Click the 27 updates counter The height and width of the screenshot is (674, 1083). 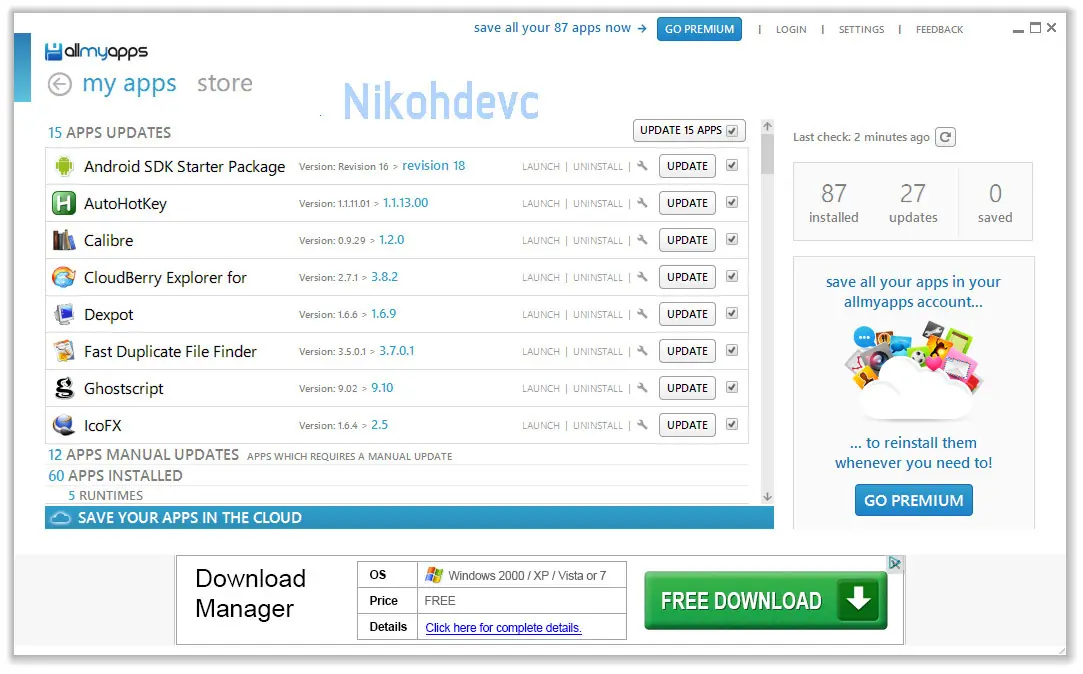(x=913, y=202)
